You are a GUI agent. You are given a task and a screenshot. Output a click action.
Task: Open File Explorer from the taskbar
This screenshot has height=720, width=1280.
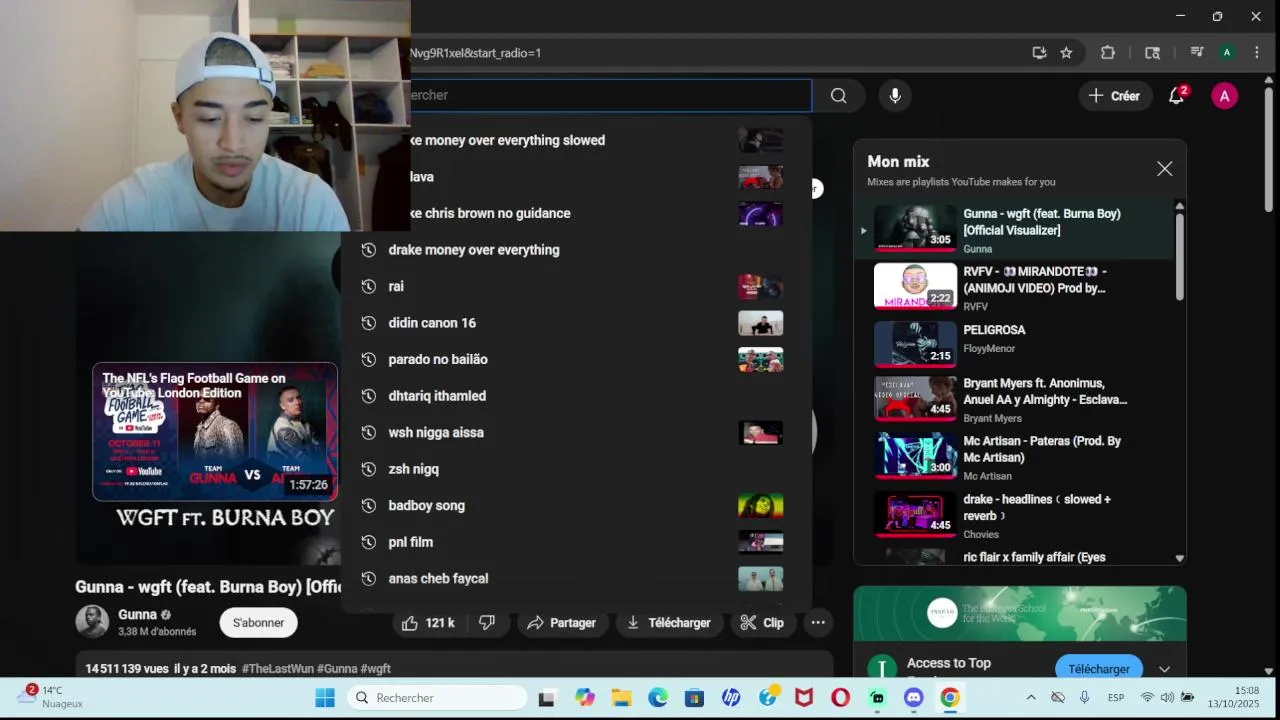pos(621,698)
